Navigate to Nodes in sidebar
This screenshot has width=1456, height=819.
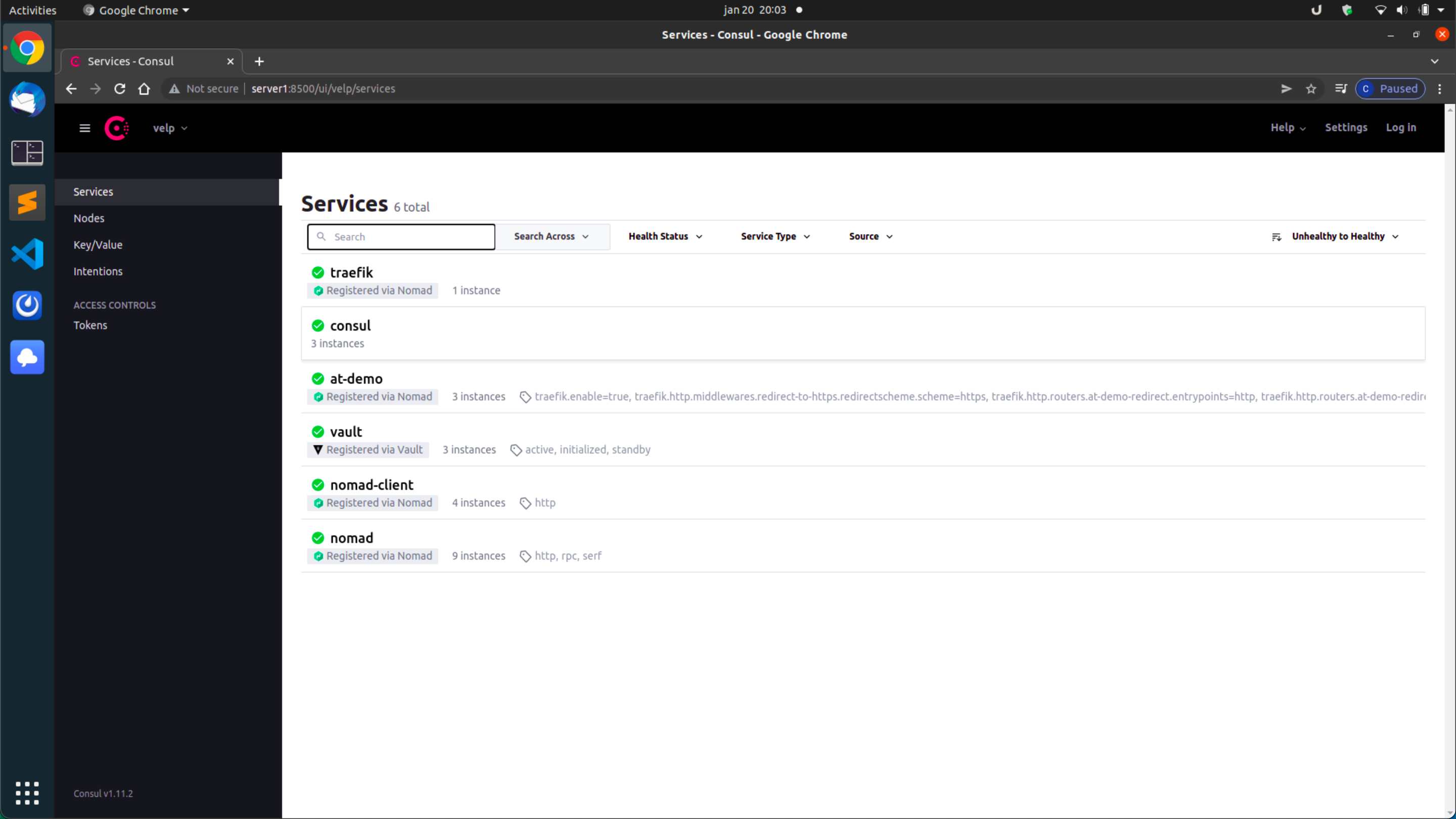89,218
